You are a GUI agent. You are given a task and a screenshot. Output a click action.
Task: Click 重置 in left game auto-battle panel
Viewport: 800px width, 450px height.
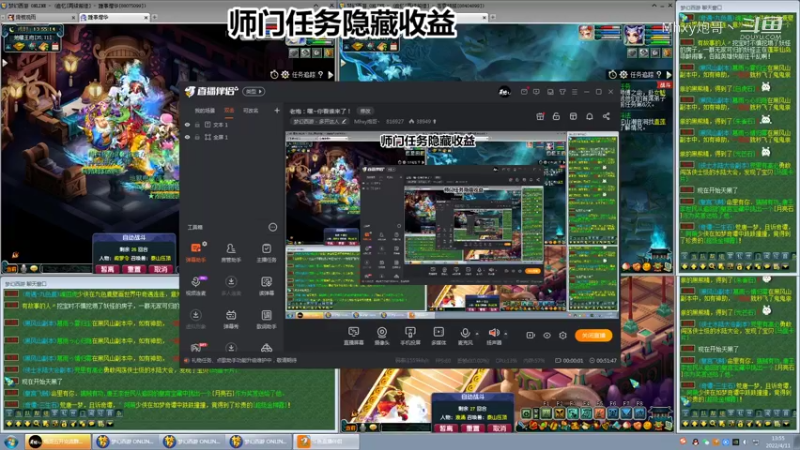pyautogui.click(x=134, y=269)
